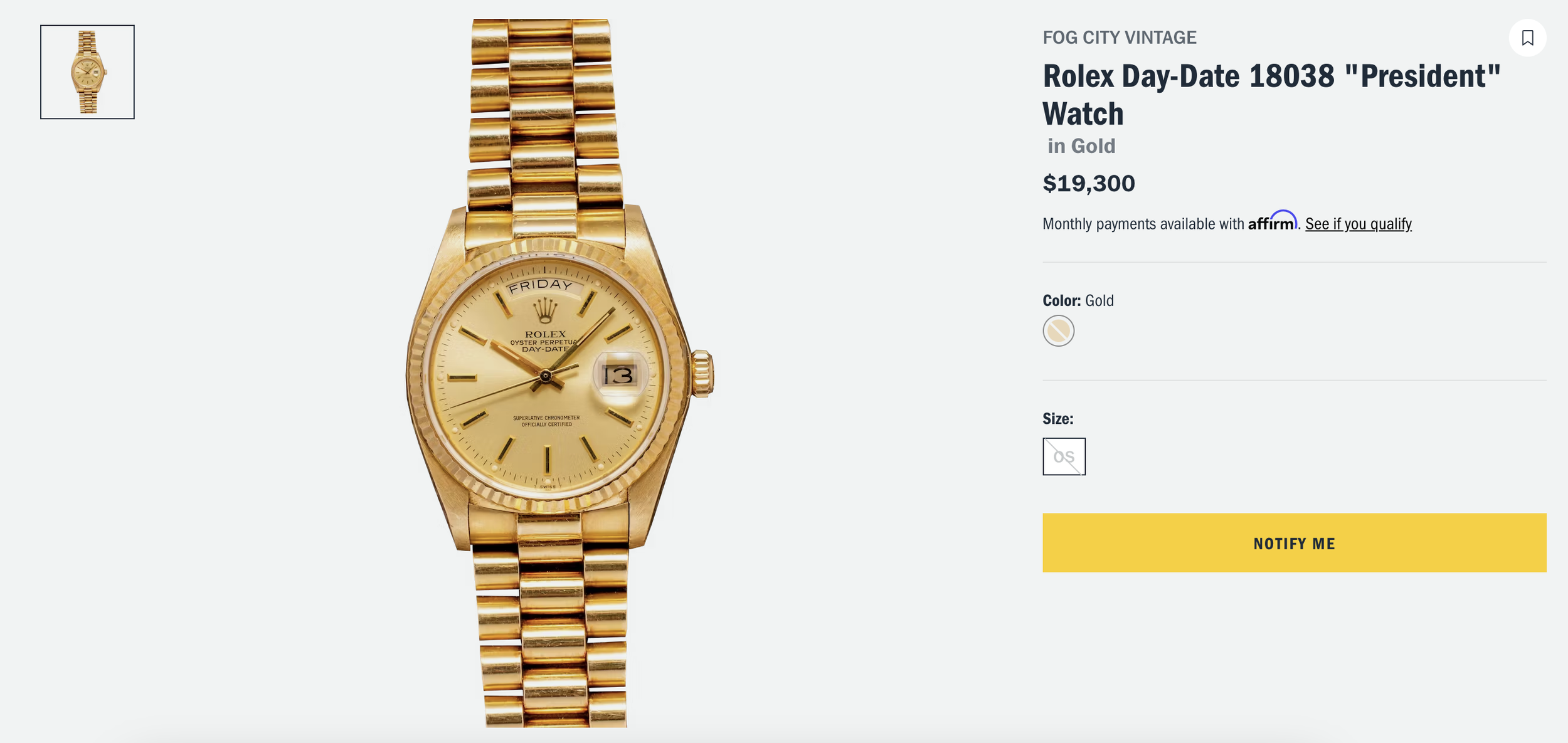Open the FOG CITY VINTAGE brand page
Viewport: 1568px width, 743px height.
[1120, 38]
